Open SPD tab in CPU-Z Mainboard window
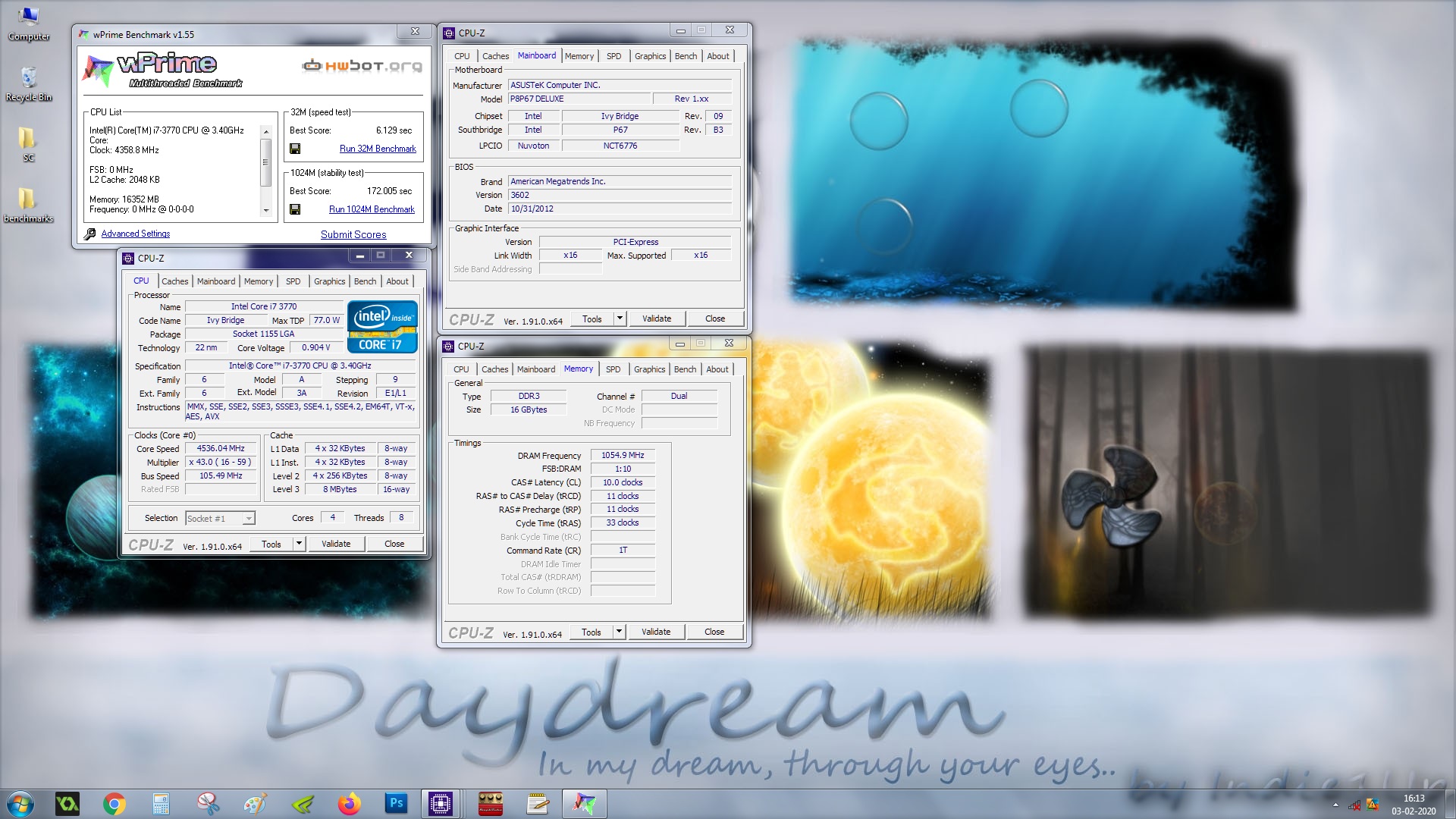1456x819 pixels. pyautogui.click(x=614, y=56)
